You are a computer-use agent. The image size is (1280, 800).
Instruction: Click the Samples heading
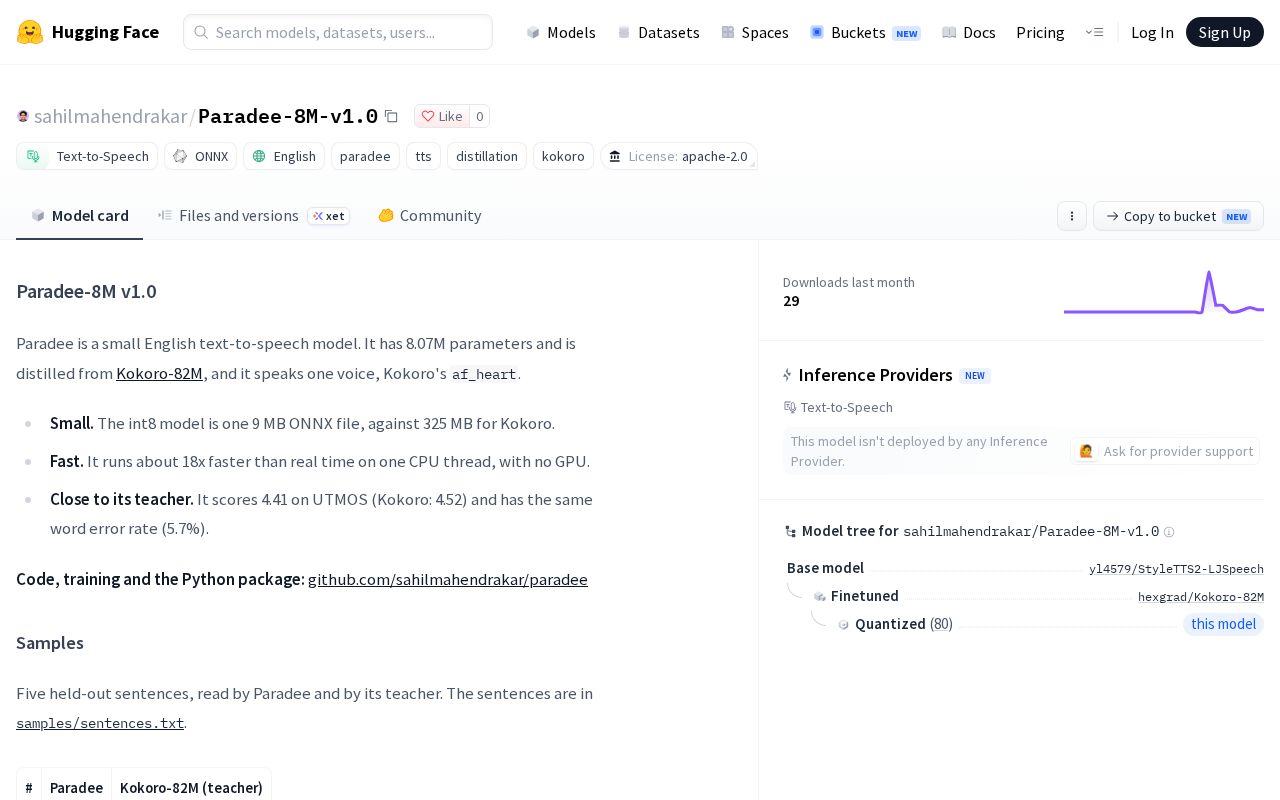[50, 643]
